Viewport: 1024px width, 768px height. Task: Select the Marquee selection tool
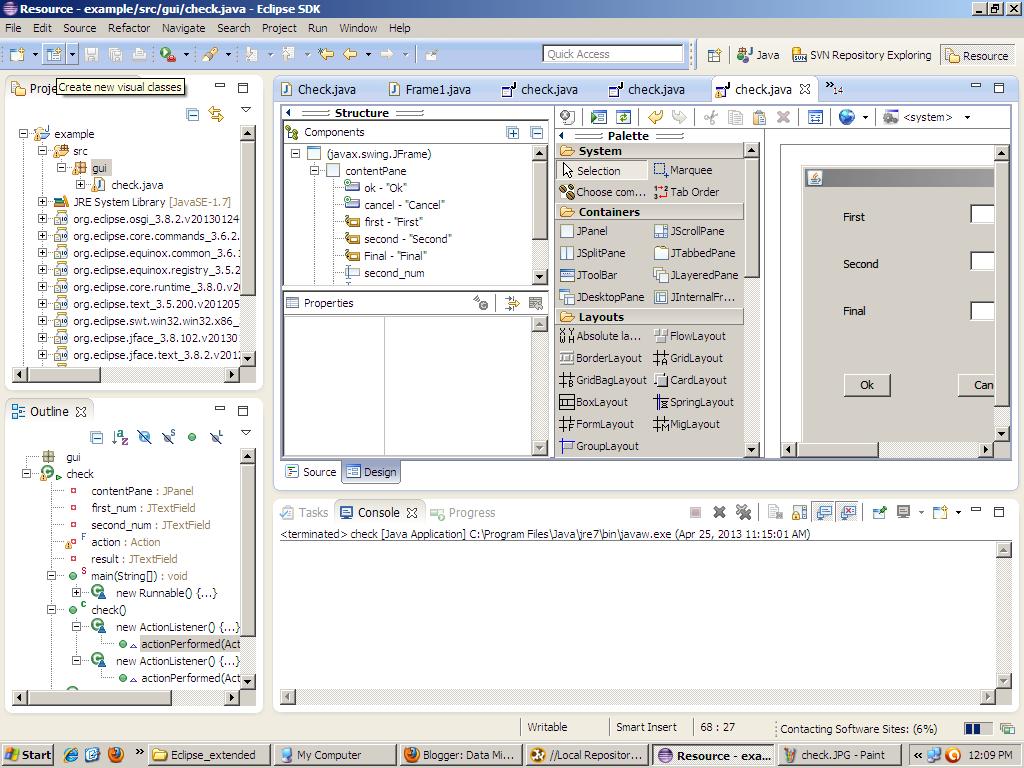[683, 170]
